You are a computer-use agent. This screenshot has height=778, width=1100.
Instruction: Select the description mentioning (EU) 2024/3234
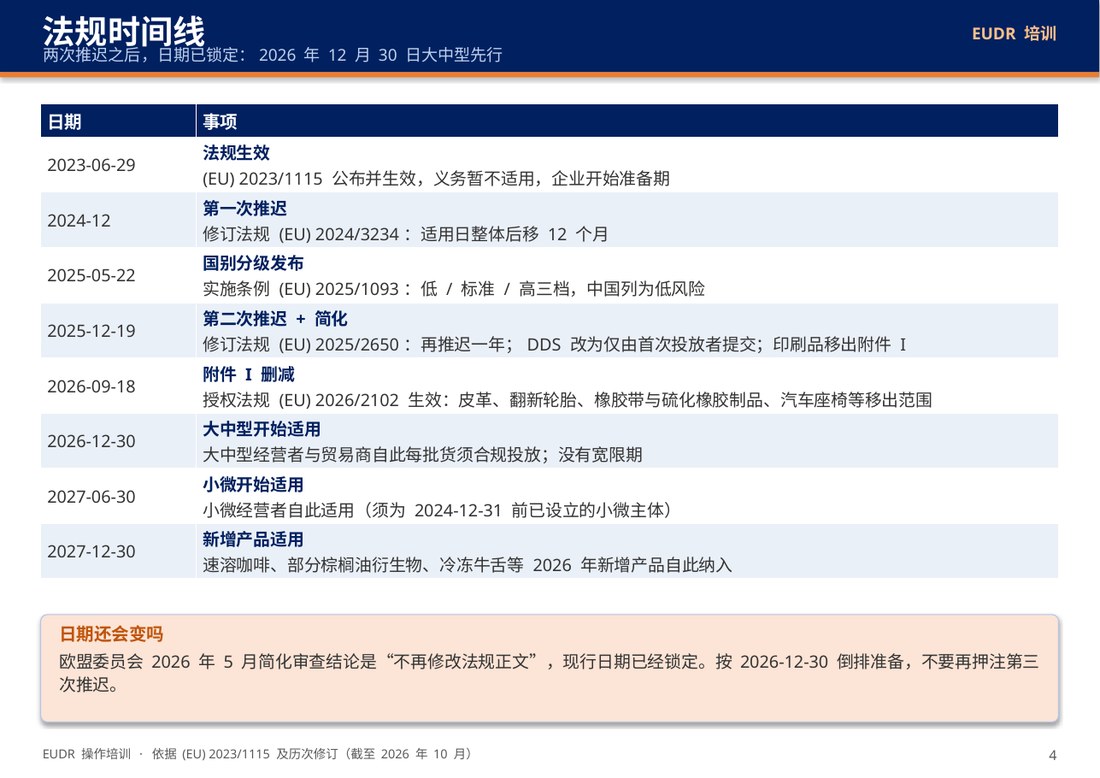[405, 234]
